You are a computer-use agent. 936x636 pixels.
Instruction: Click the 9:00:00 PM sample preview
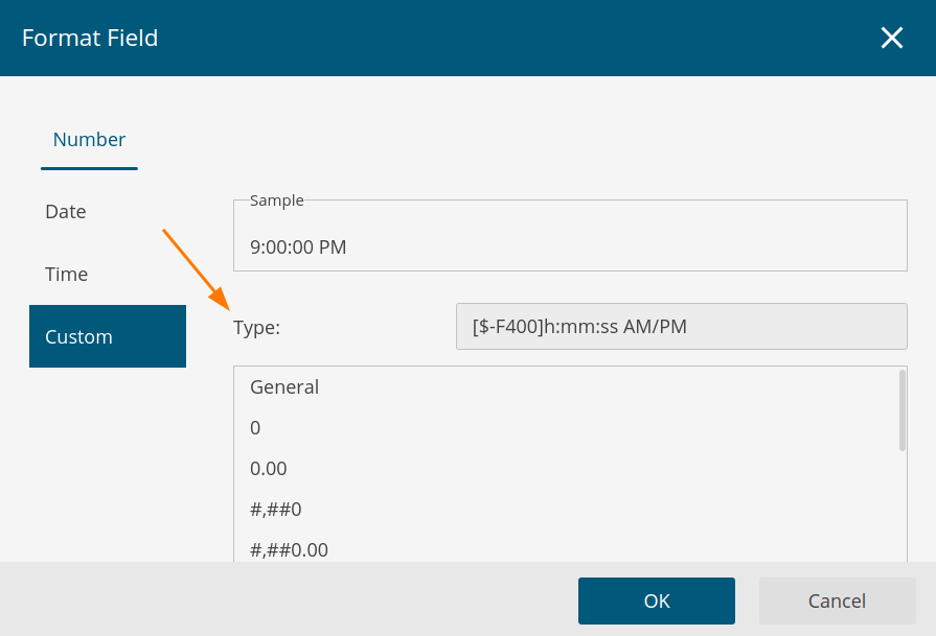click(299, 247)
